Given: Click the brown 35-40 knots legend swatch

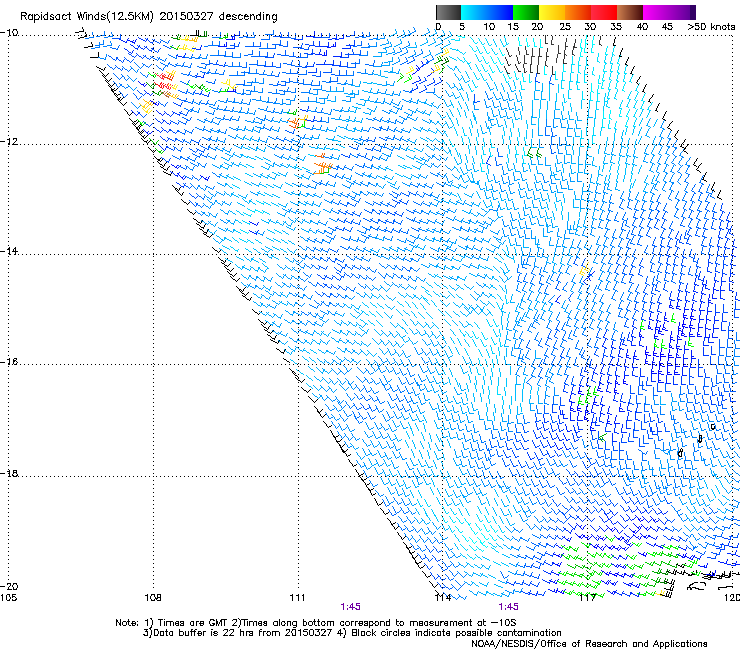Looking at the screenshot, I should click(630, 12).
